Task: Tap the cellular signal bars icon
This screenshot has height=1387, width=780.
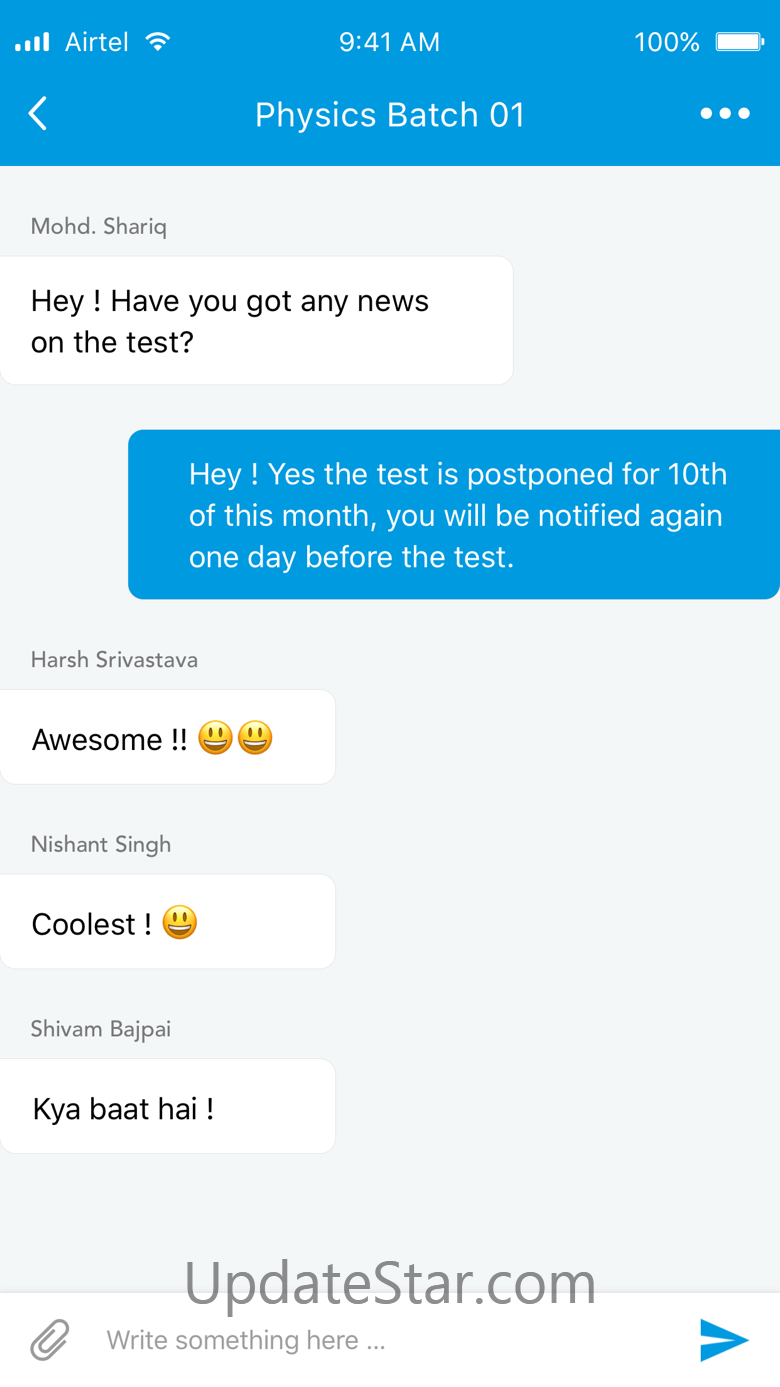Action: (x=32, y=43)
